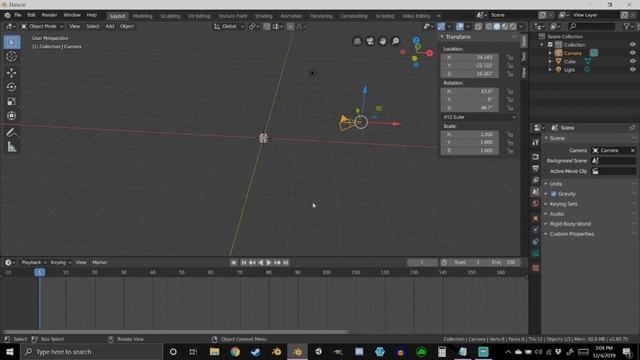Hide the Light in outliner
The image size is (640, 360).
pyautogui.click(x=633, y=70)
